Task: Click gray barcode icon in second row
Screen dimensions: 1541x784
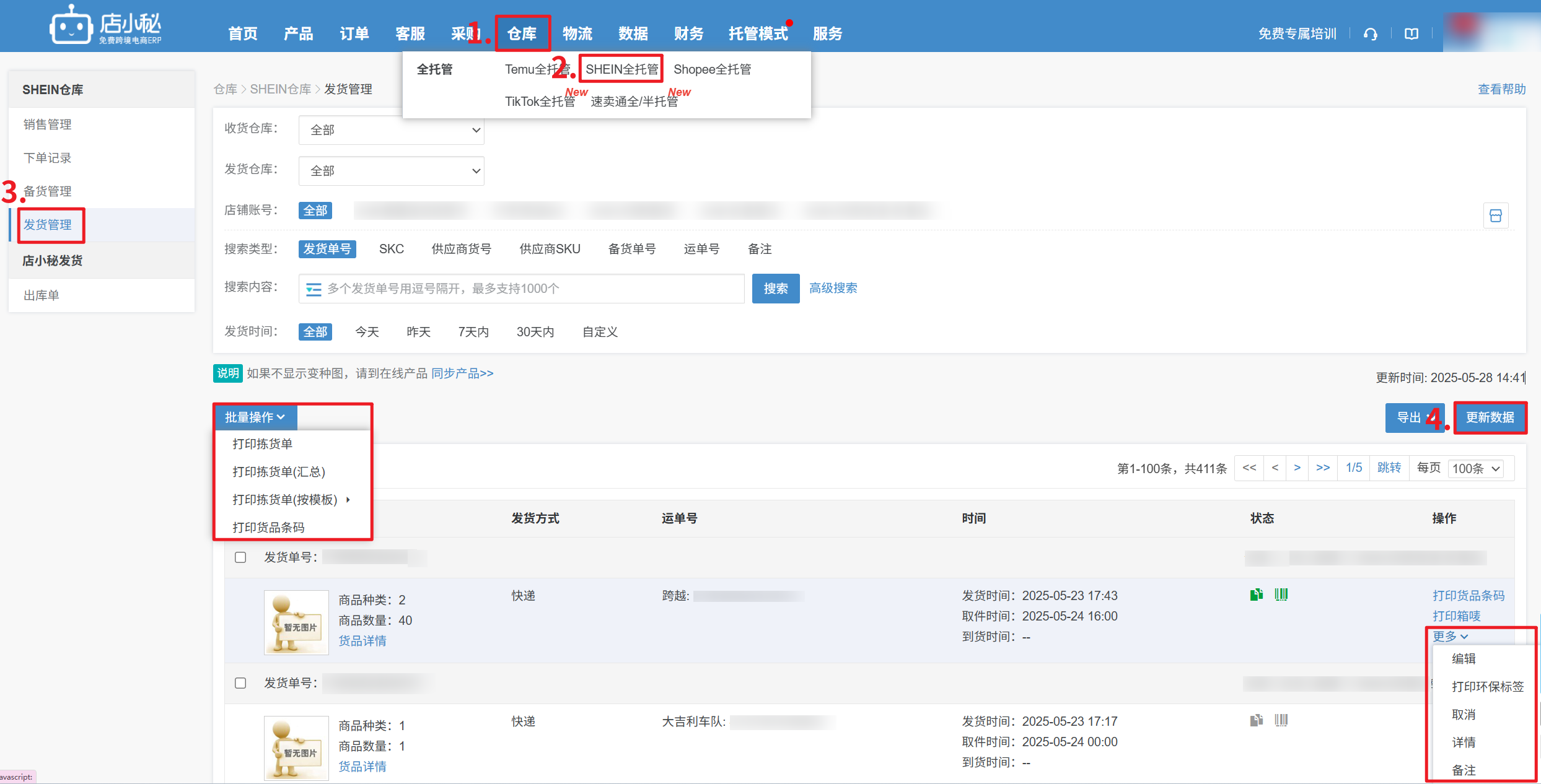Action: coord(1281,720)
